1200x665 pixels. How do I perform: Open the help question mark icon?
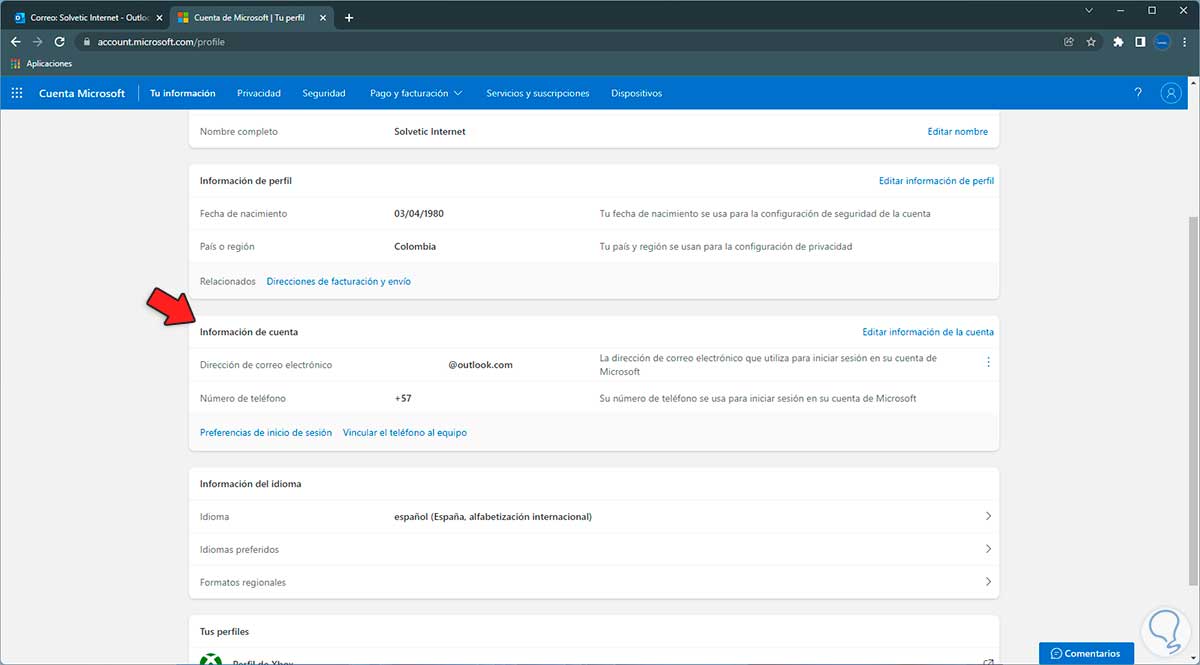click(1138, 93)
